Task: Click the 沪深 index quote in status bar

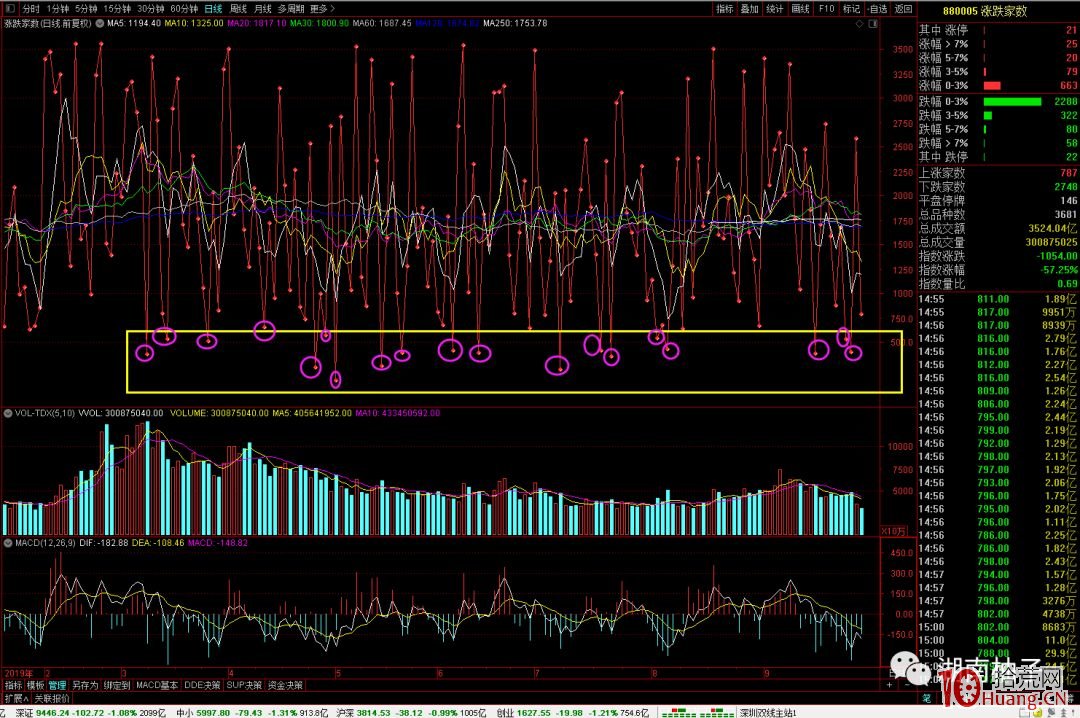Action: [411, 712]
